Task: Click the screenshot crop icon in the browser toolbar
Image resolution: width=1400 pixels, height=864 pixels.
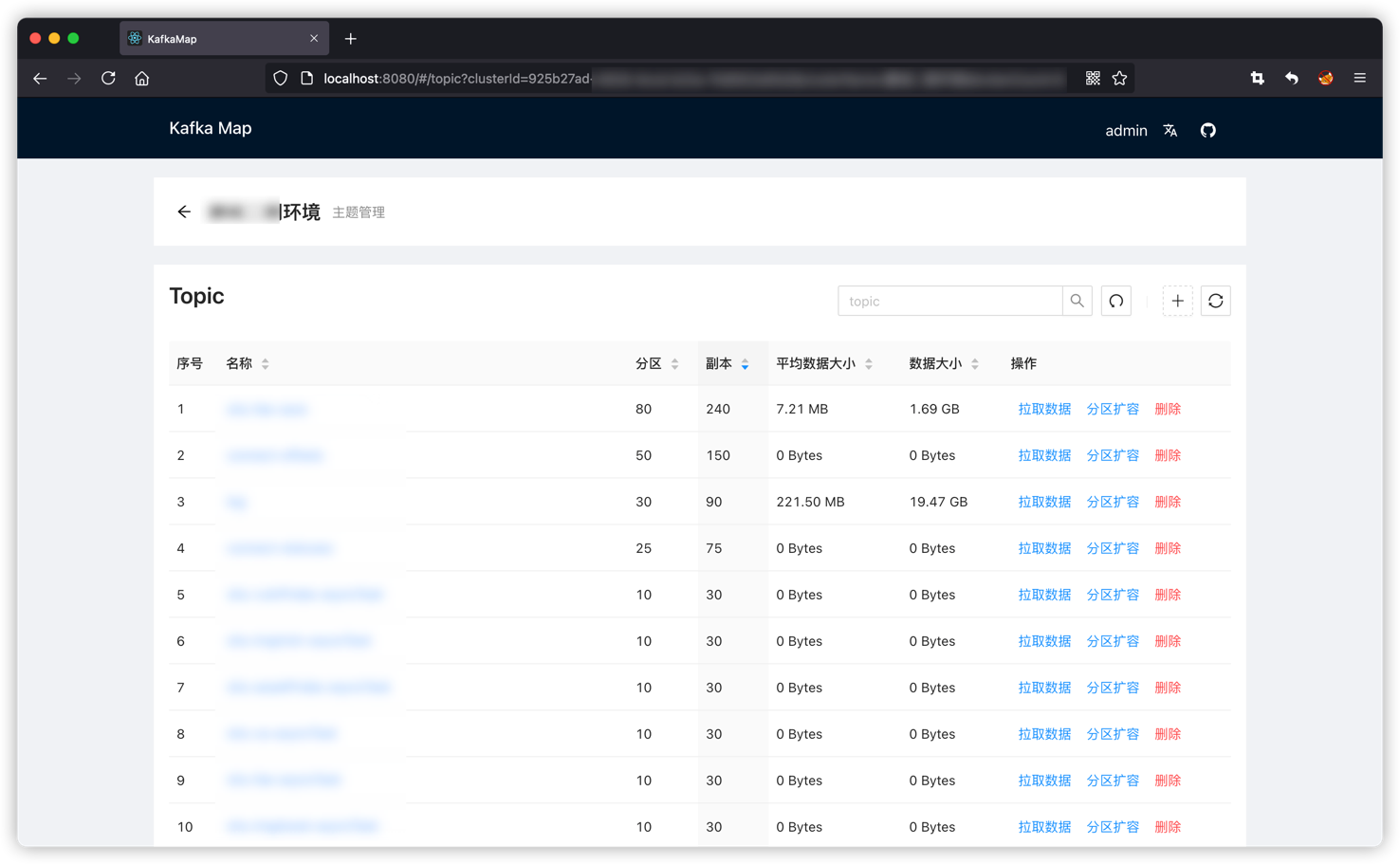Action: pyautogui.click(x=1257, y=78)
